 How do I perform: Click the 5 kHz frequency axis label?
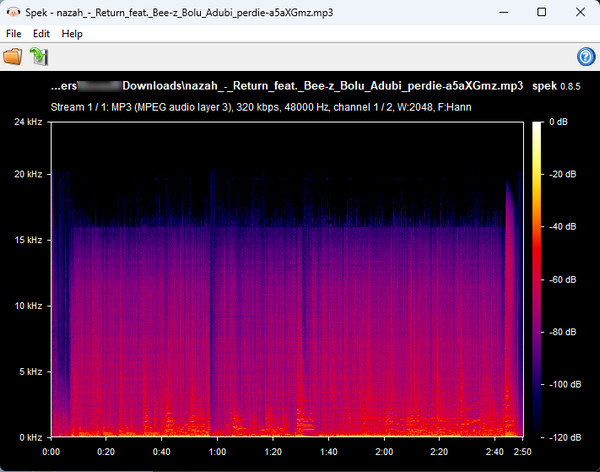[31, 372]
